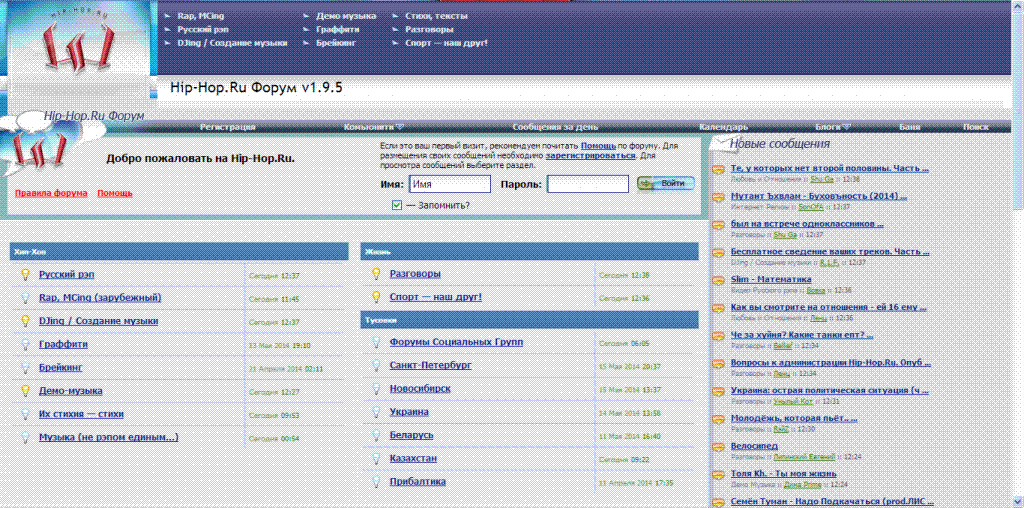This screenshot has height=508, width=1024.
Task: Click the Хип-Хоп category header bar
Action: click(x=179, y=251)
